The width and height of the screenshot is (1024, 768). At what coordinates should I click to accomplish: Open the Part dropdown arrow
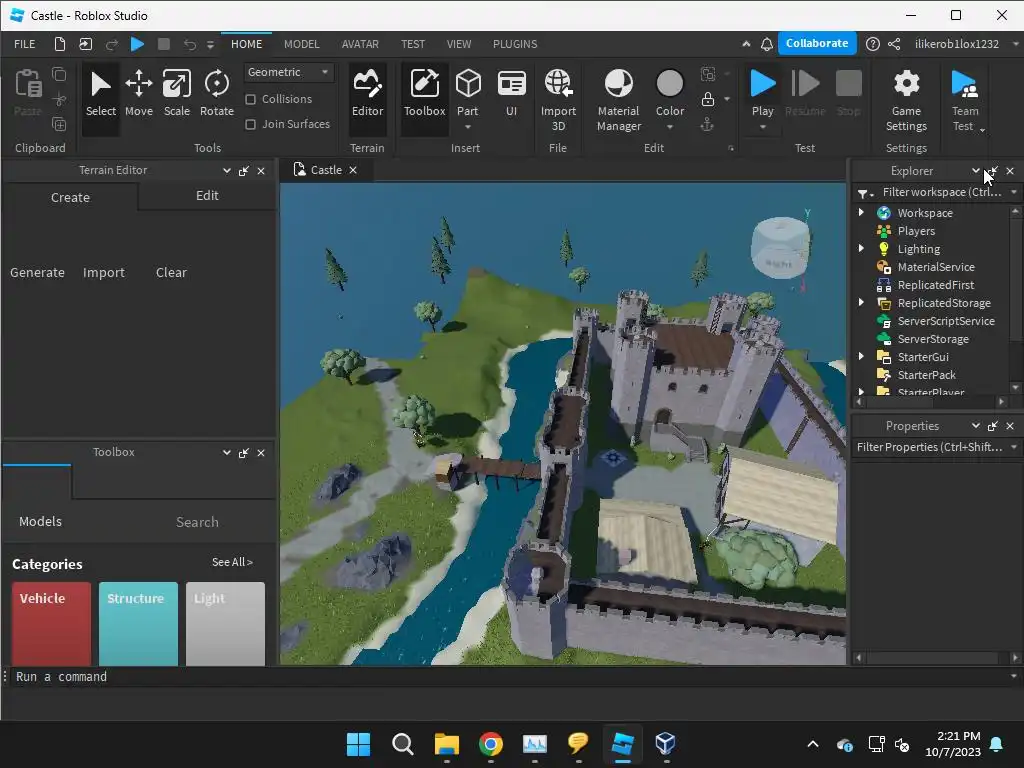pos(468,127)
